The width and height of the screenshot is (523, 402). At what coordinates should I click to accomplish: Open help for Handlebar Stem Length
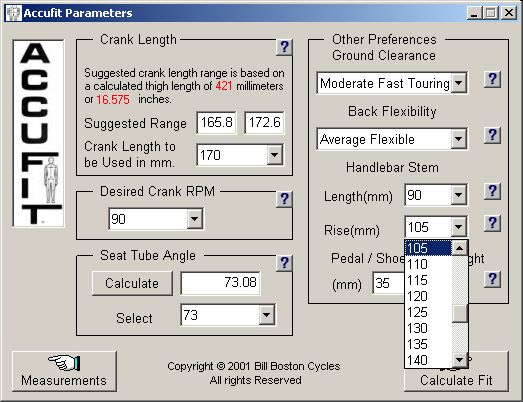coord(493,191)
